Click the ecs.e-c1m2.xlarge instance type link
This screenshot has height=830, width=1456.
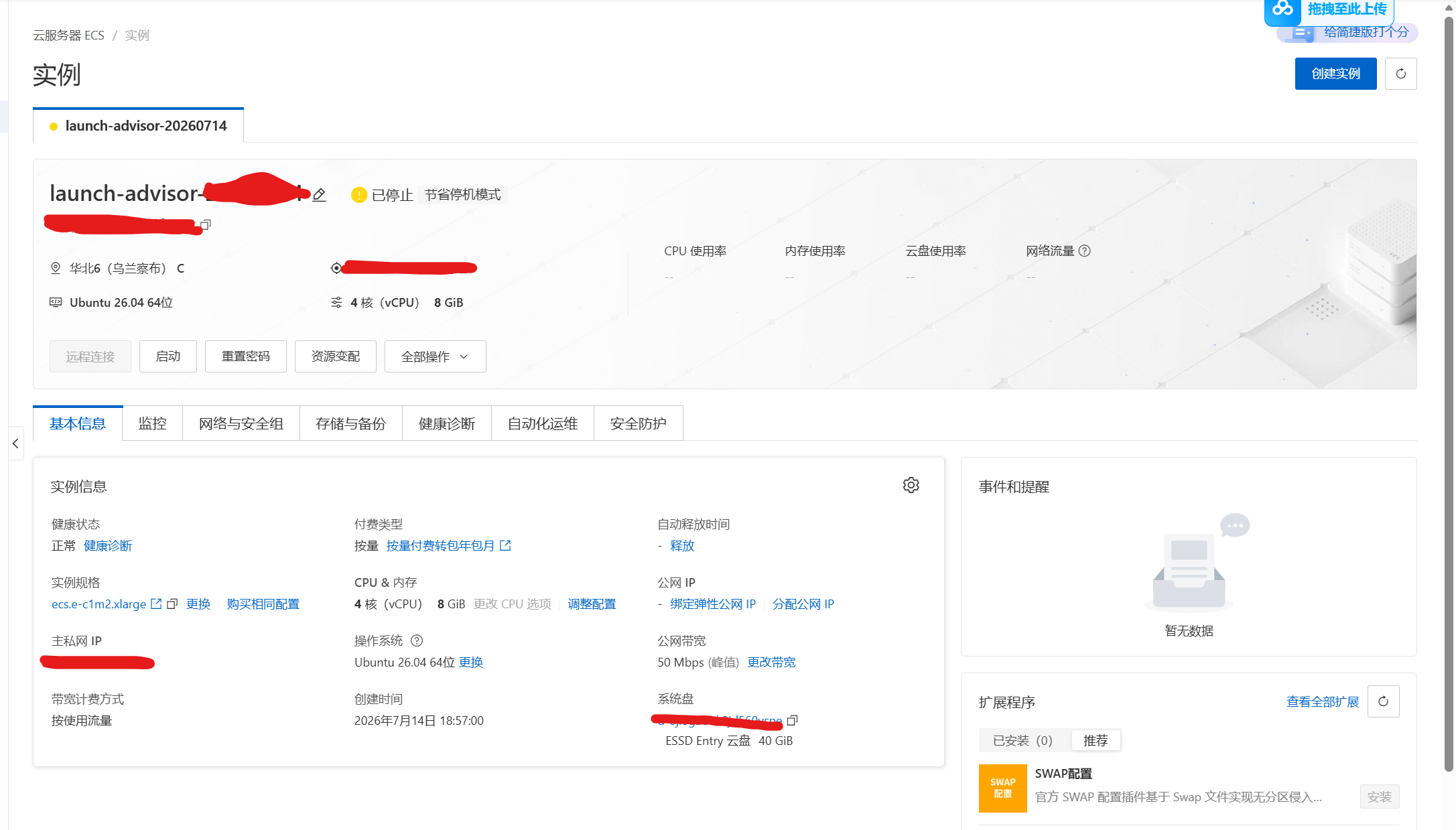98,604
